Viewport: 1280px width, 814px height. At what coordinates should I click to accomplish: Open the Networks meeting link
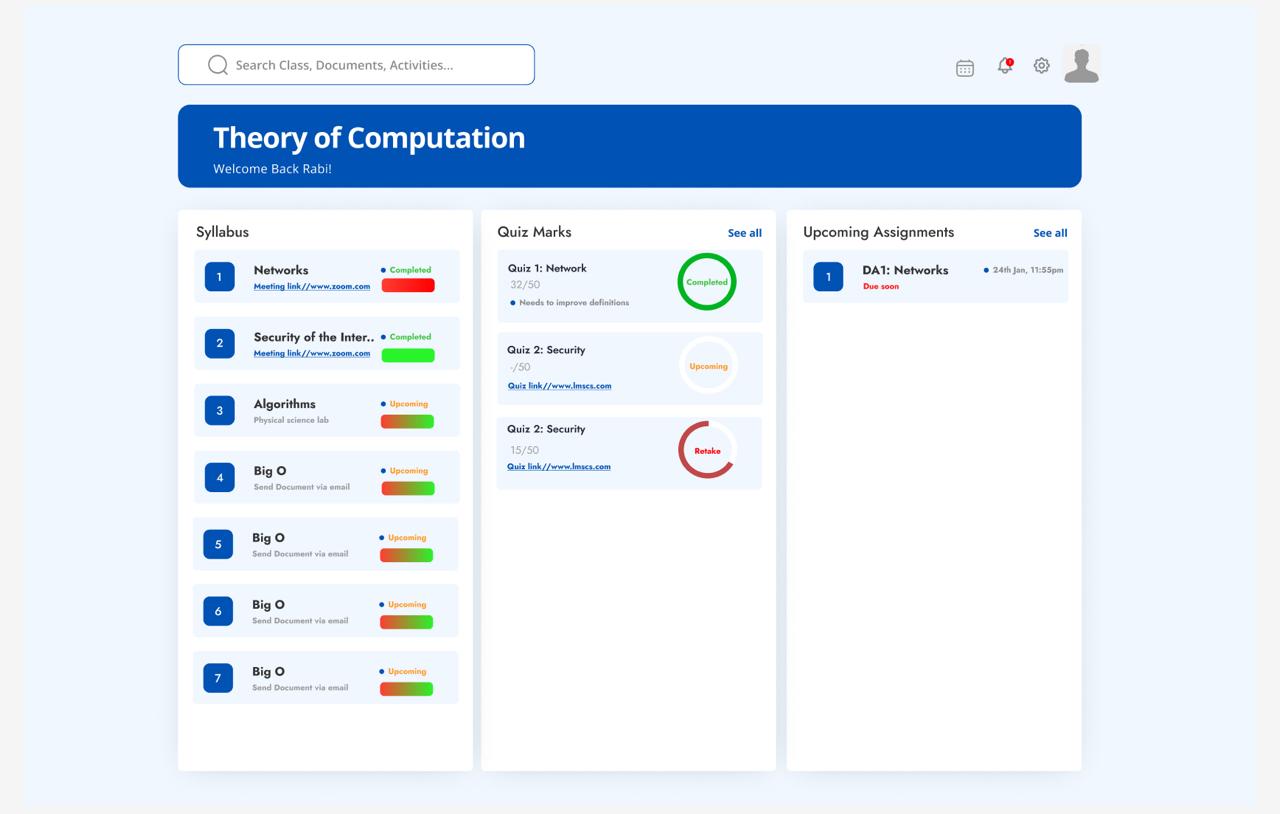pos(312,286)
